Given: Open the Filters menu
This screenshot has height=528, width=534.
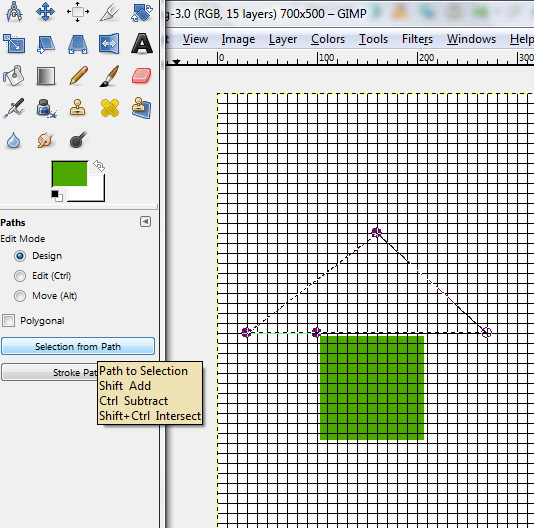Looking at the screenshot, I should (x=417, y=39).
